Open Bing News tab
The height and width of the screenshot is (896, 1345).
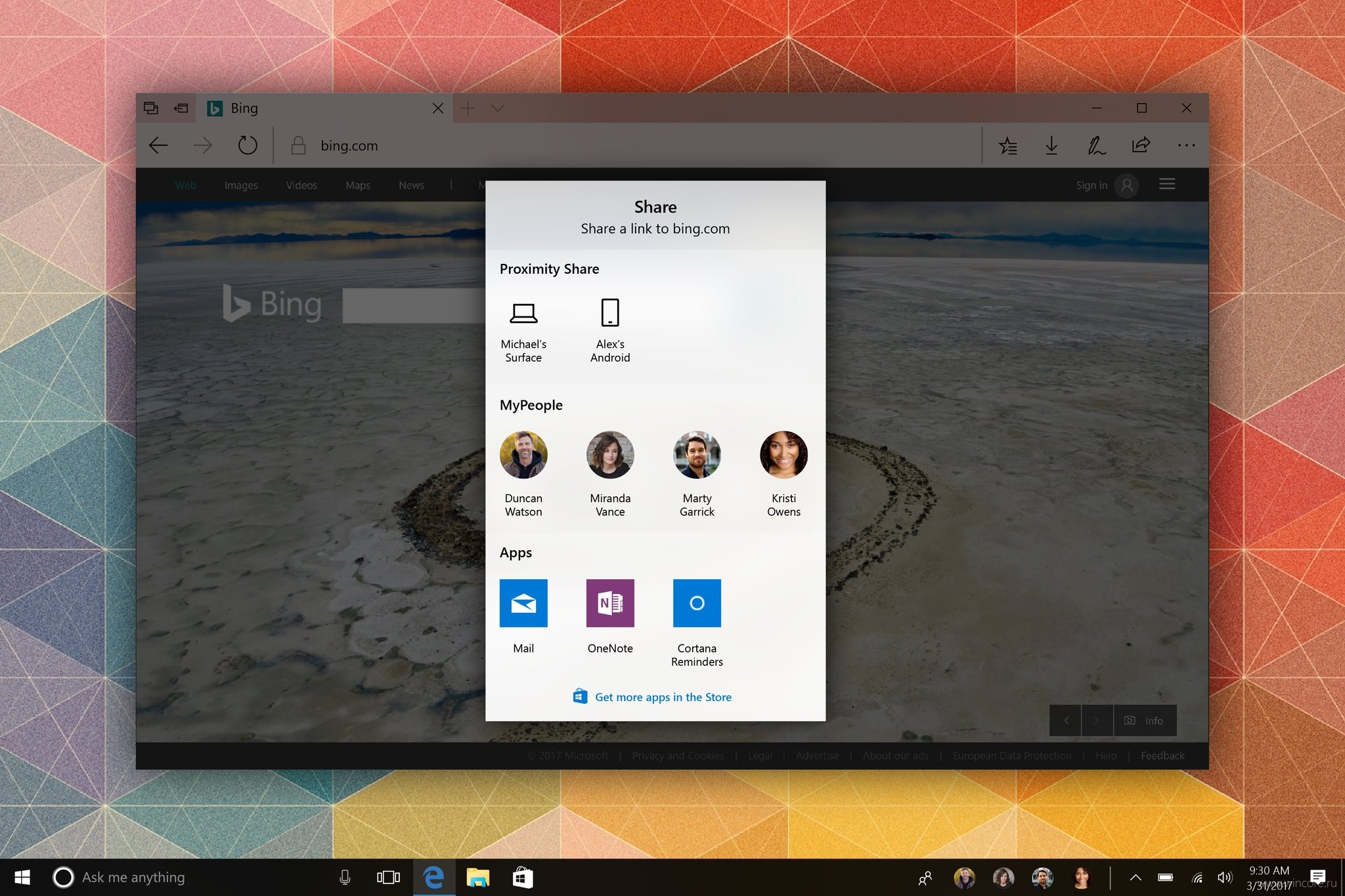point(411,185)
